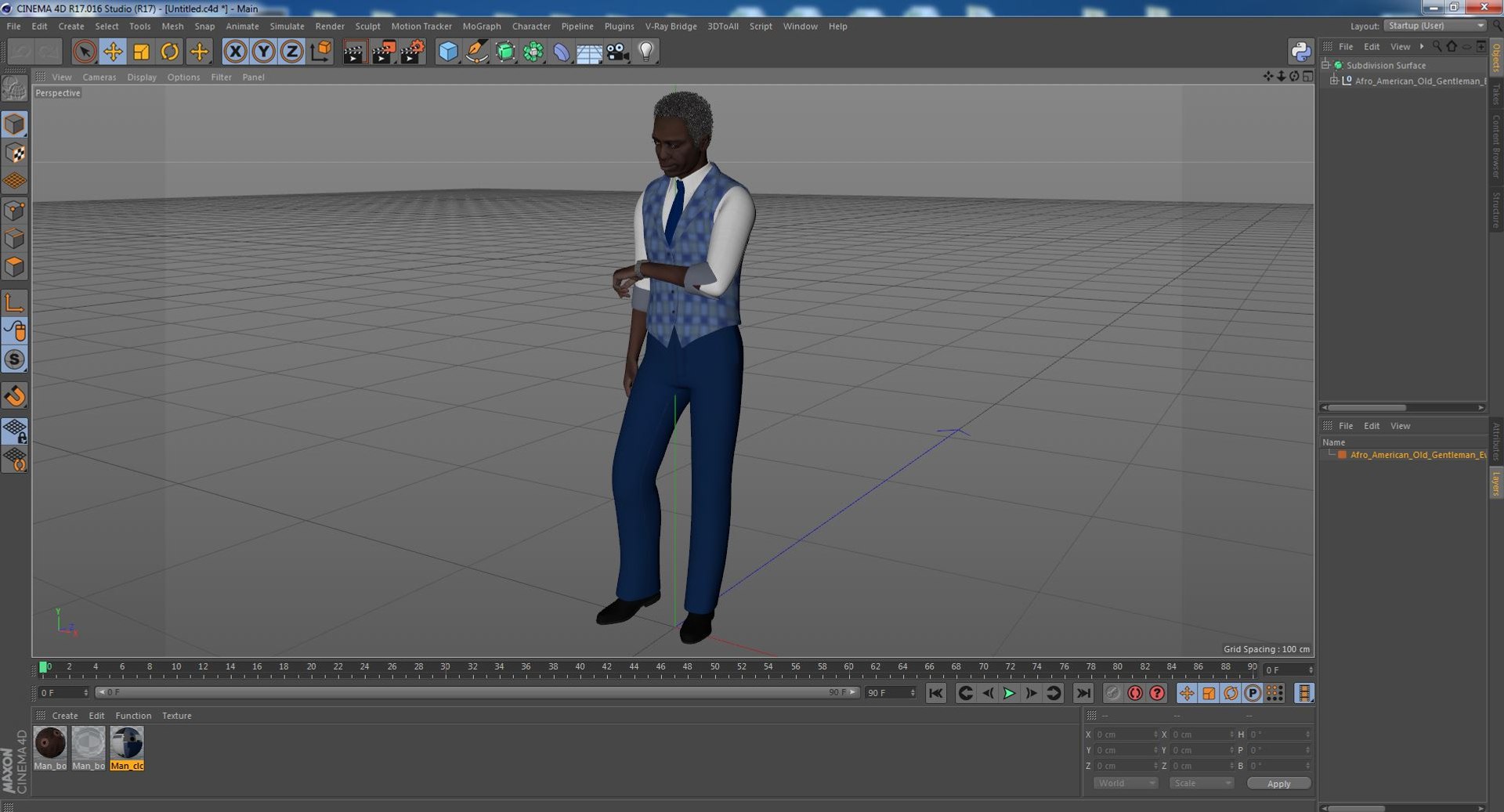Add a Cube primitive object
The width and height of the screenshot is (1504, 812).
pyautogui.click(x=447, y=52)
